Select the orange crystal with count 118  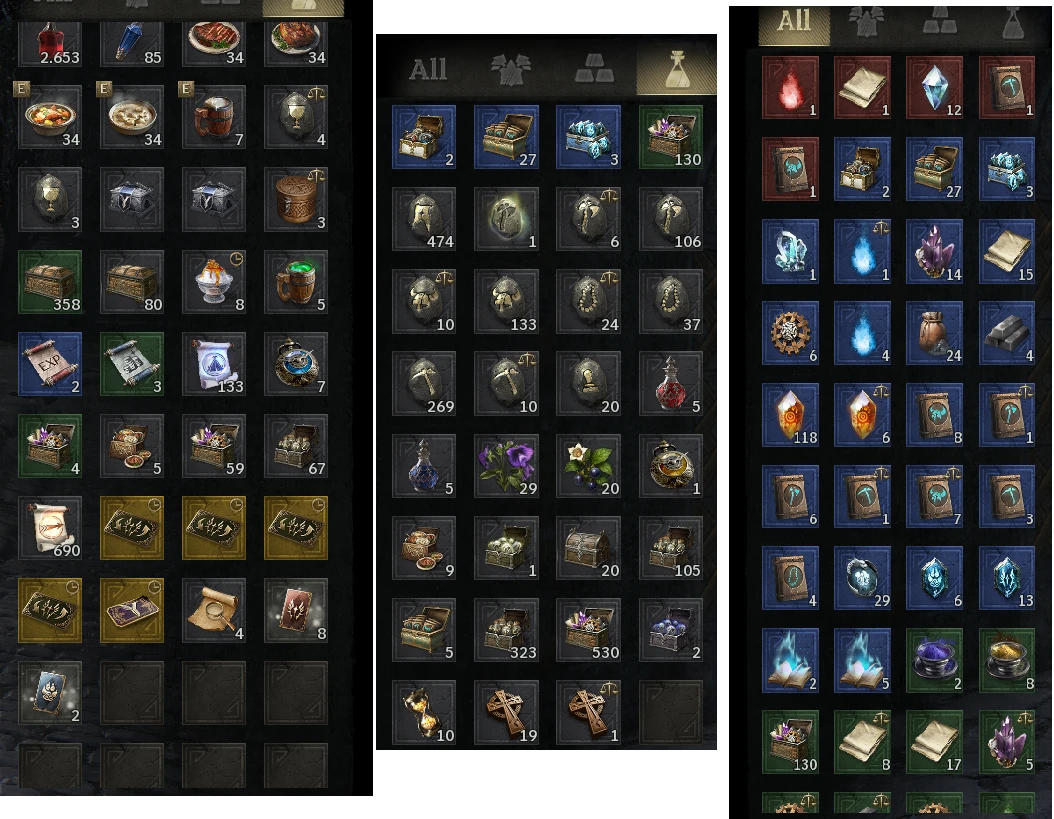(790, 416)
